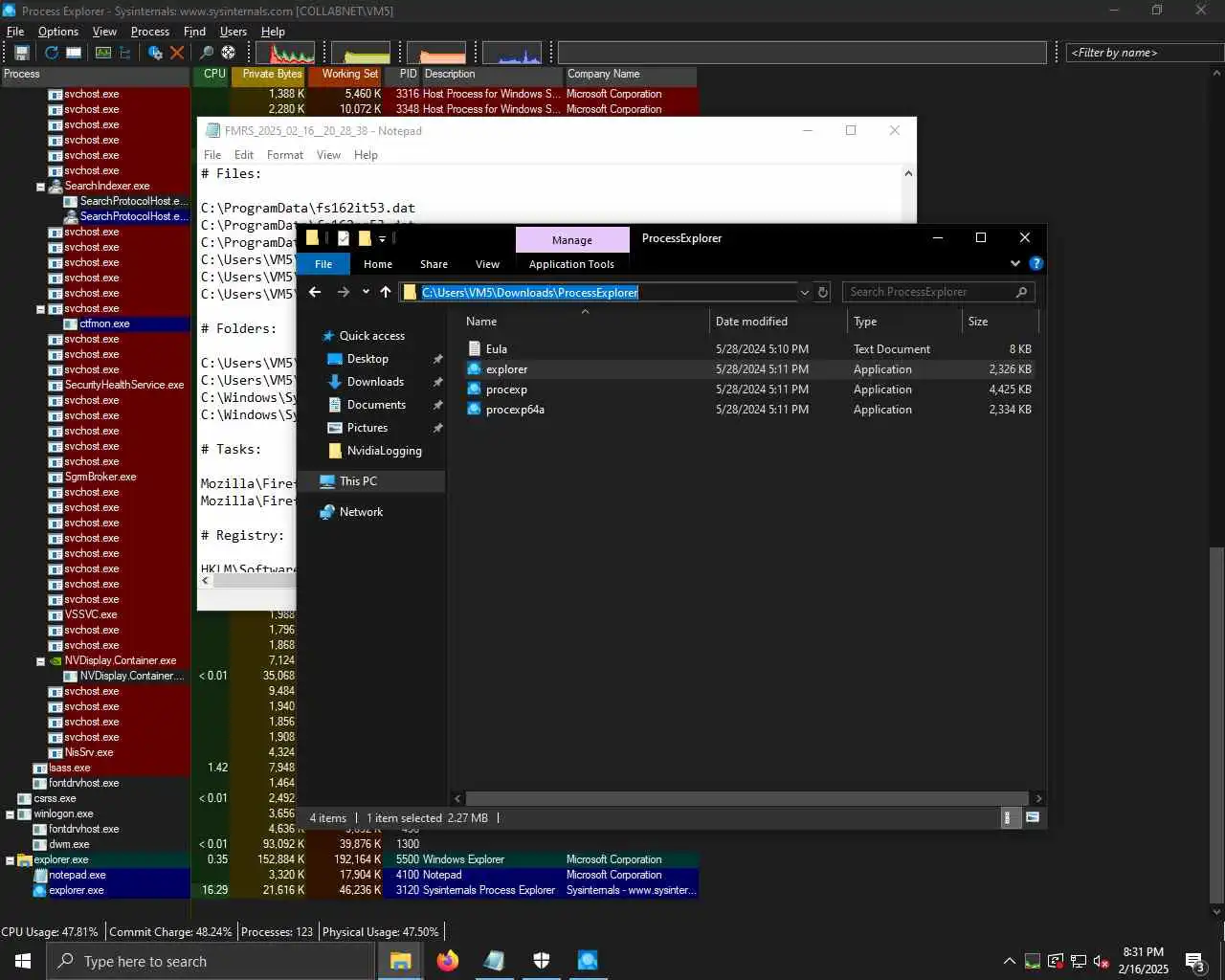Sort by the Company Name column header

point(631,74)
